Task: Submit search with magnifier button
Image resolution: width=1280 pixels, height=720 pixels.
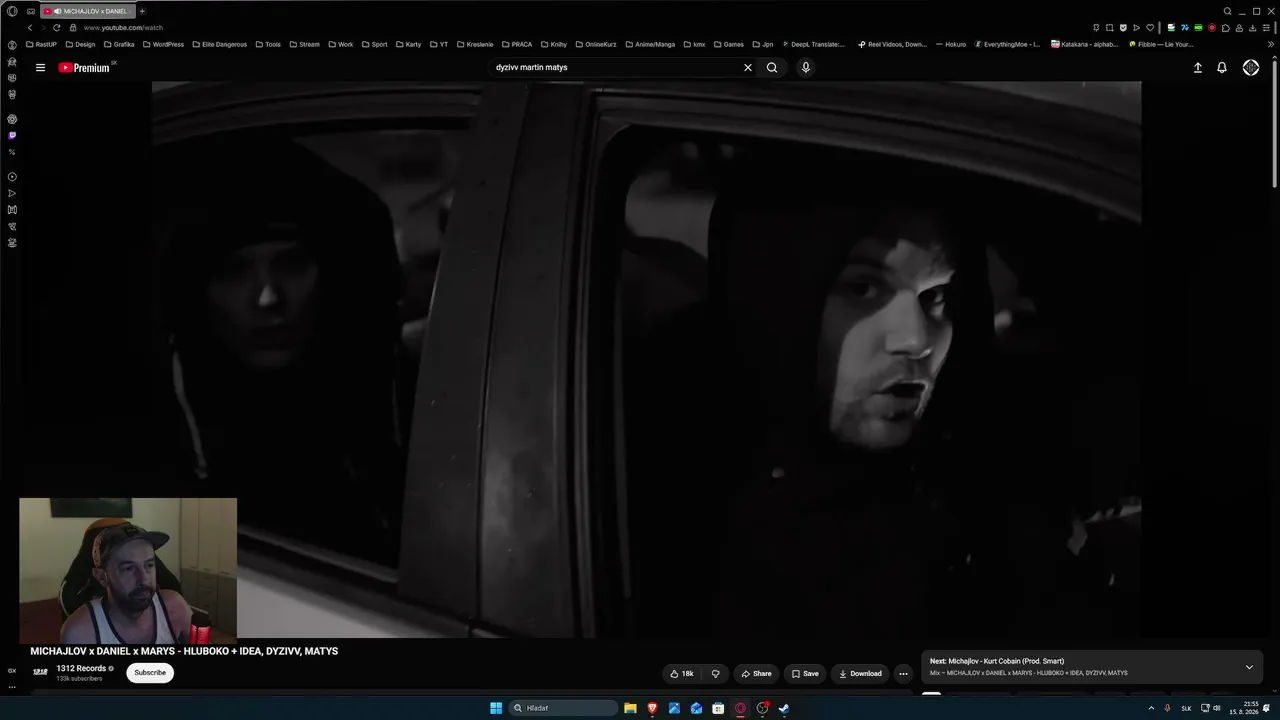Action: (772, 68)
